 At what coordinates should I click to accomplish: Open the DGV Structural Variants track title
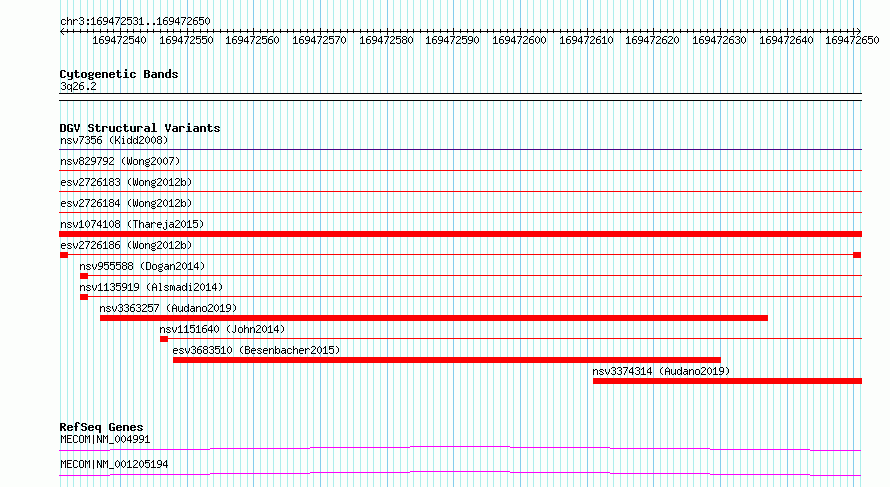pyautogui.click(x=140, y=128)
